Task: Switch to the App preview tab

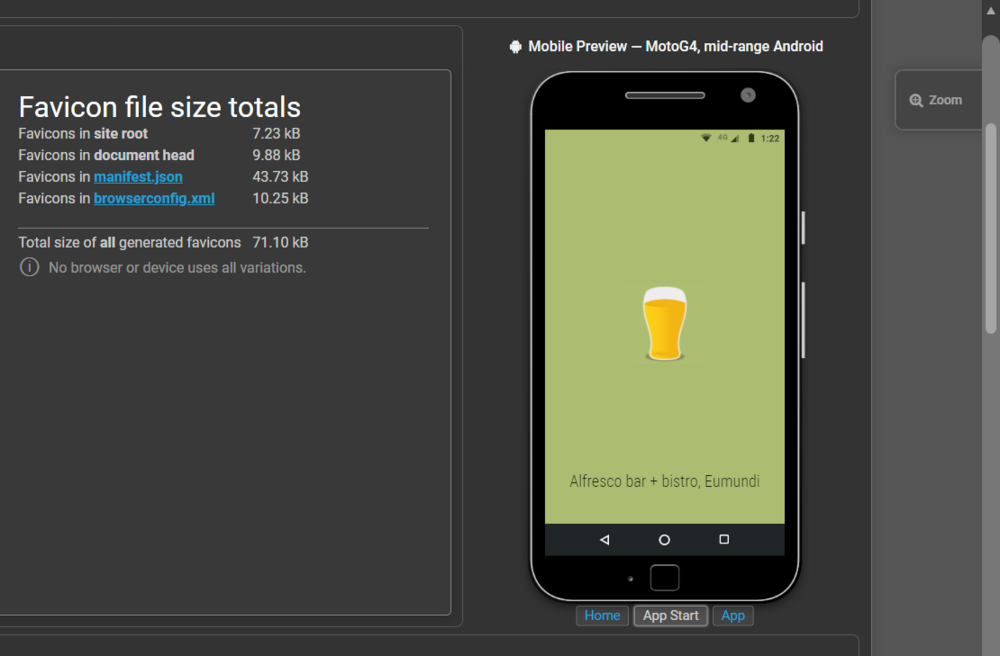Action: [x=733, y=616]
